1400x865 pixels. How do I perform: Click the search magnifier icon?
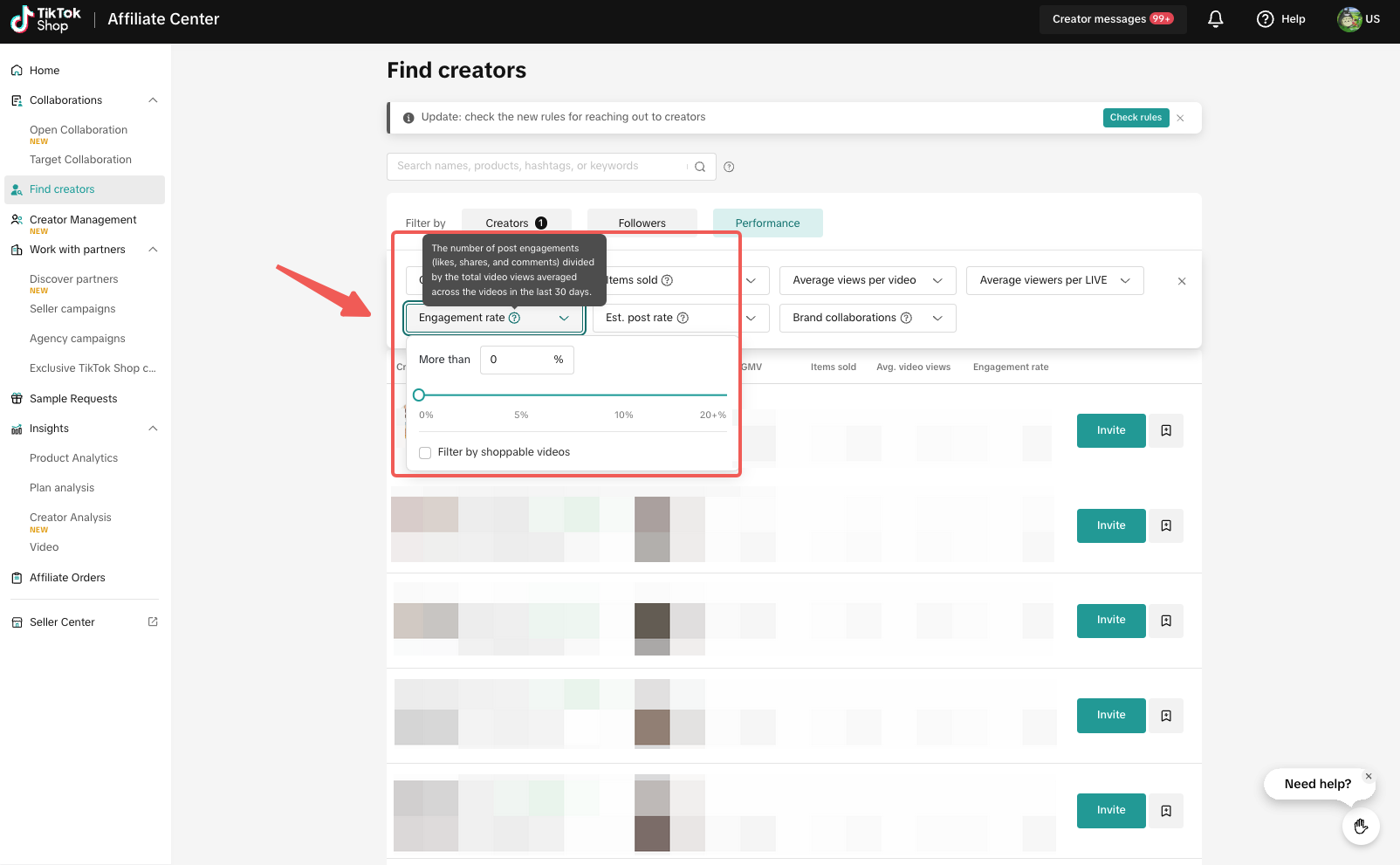700,167
